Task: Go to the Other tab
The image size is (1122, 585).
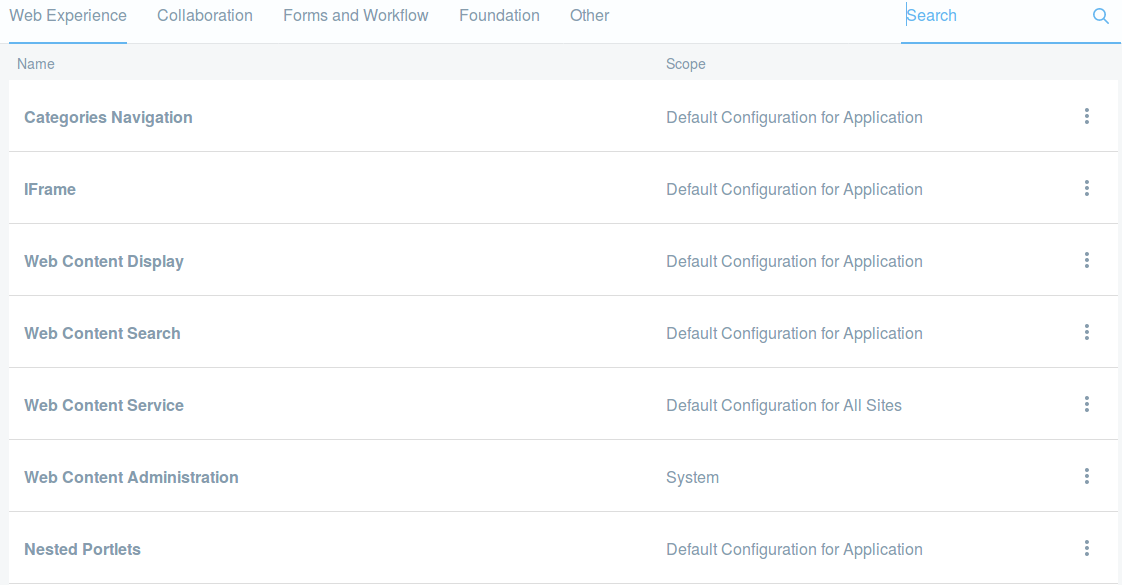Action: tap(590, 16)
